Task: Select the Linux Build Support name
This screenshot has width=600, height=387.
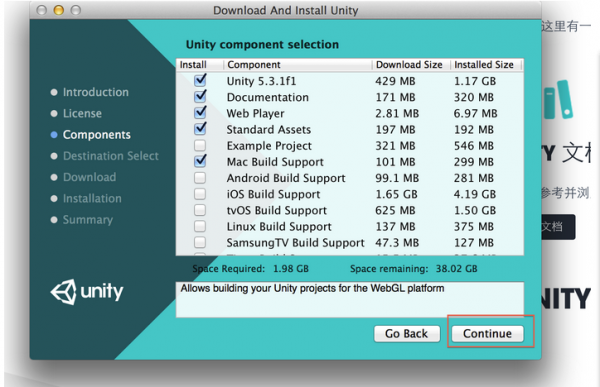Action: 279,226
